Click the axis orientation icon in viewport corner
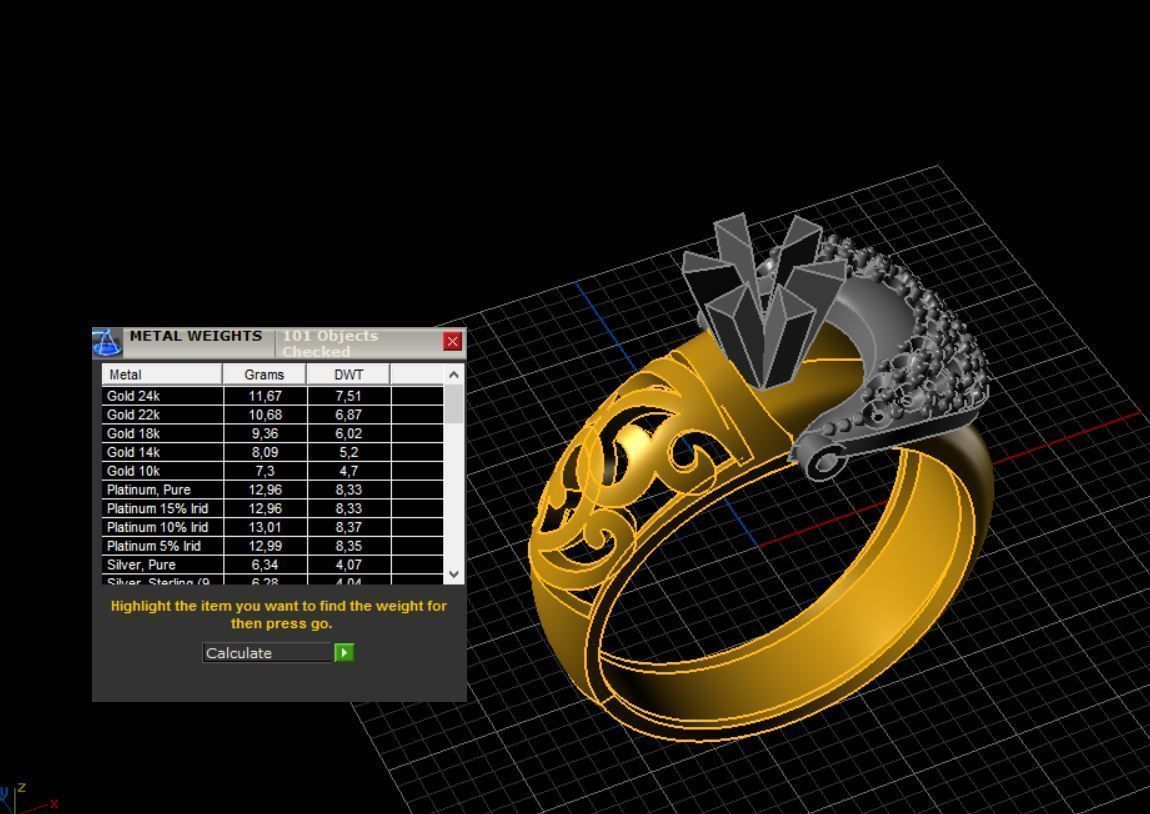1150x814 pixels. click(x=26, y=799)
